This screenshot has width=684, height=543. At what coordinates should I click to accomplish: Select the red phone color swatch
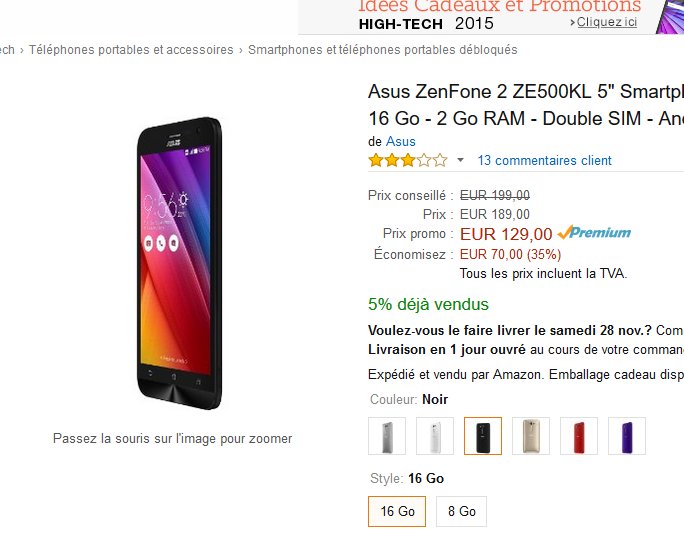[579, 436]
